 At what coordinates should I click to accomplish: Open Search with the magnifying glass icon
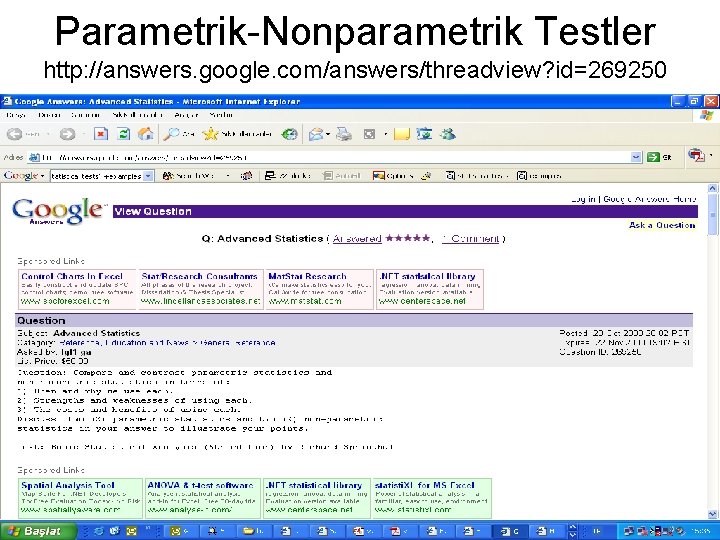[x=172, y=134]
